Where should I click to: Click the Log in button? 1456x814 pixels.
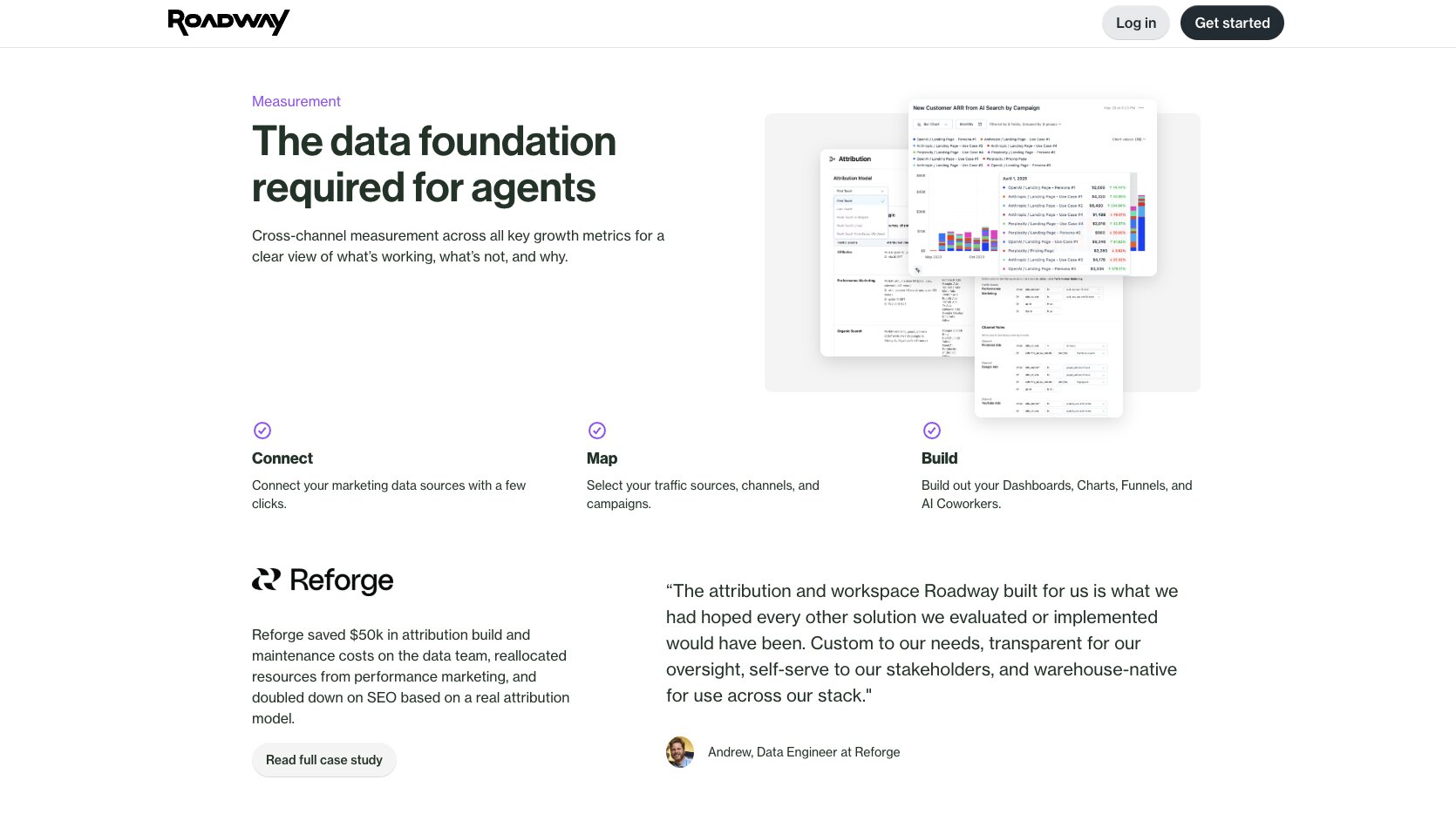1136,23
